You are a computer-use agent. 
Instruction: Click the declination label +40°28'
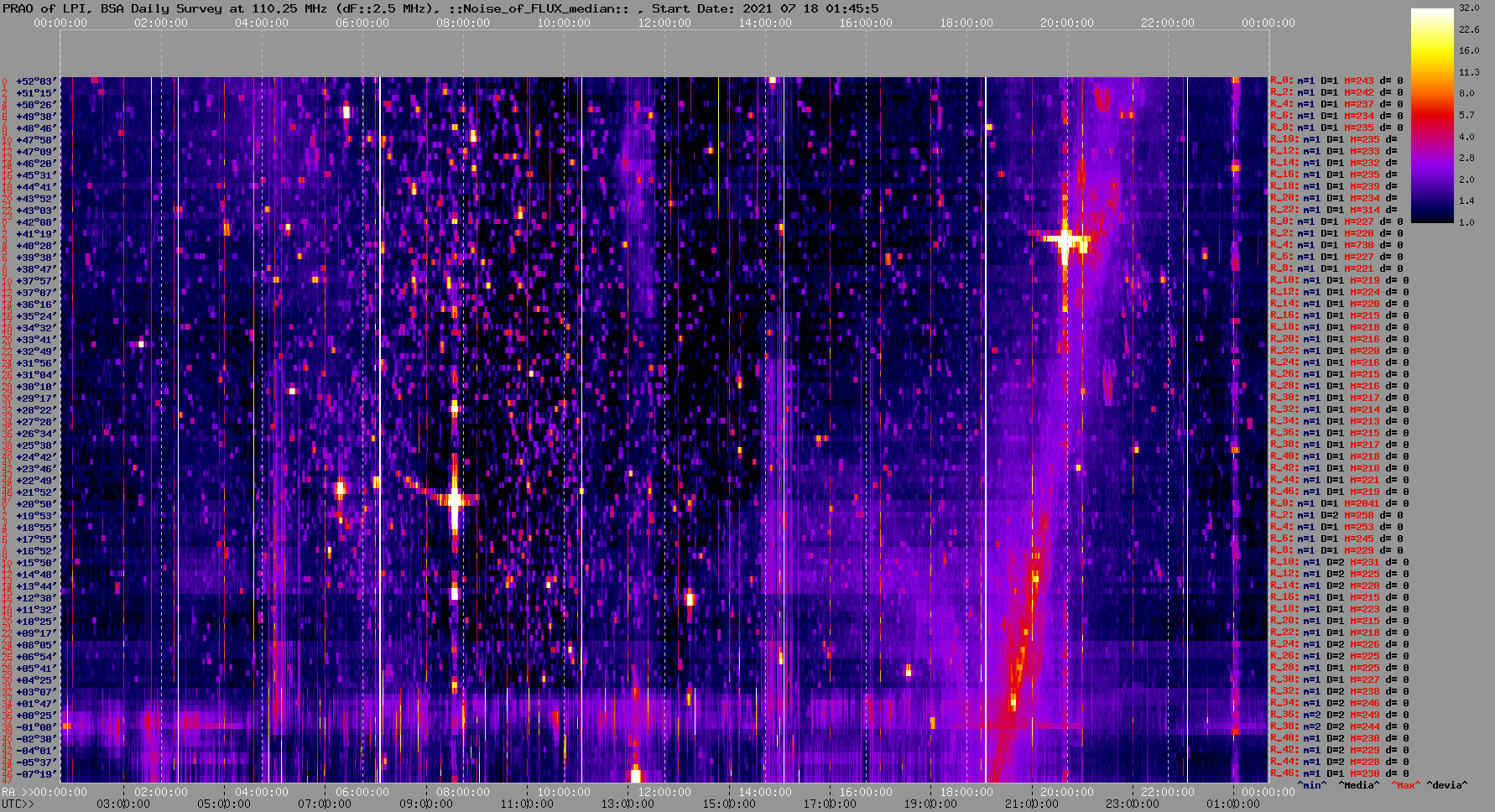pyautogui.click(x=36, y=246)
